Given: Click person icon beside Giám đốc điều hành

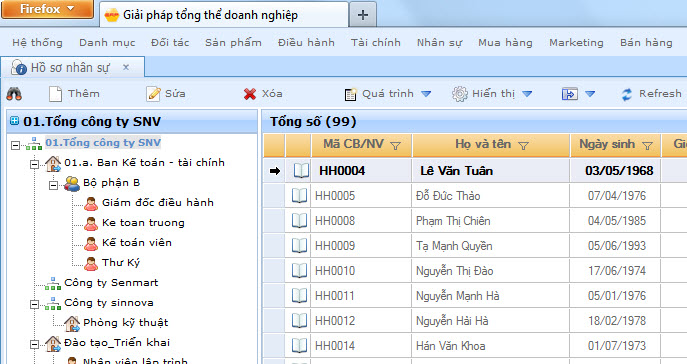Looking at the screenshot, I should 91,203.
